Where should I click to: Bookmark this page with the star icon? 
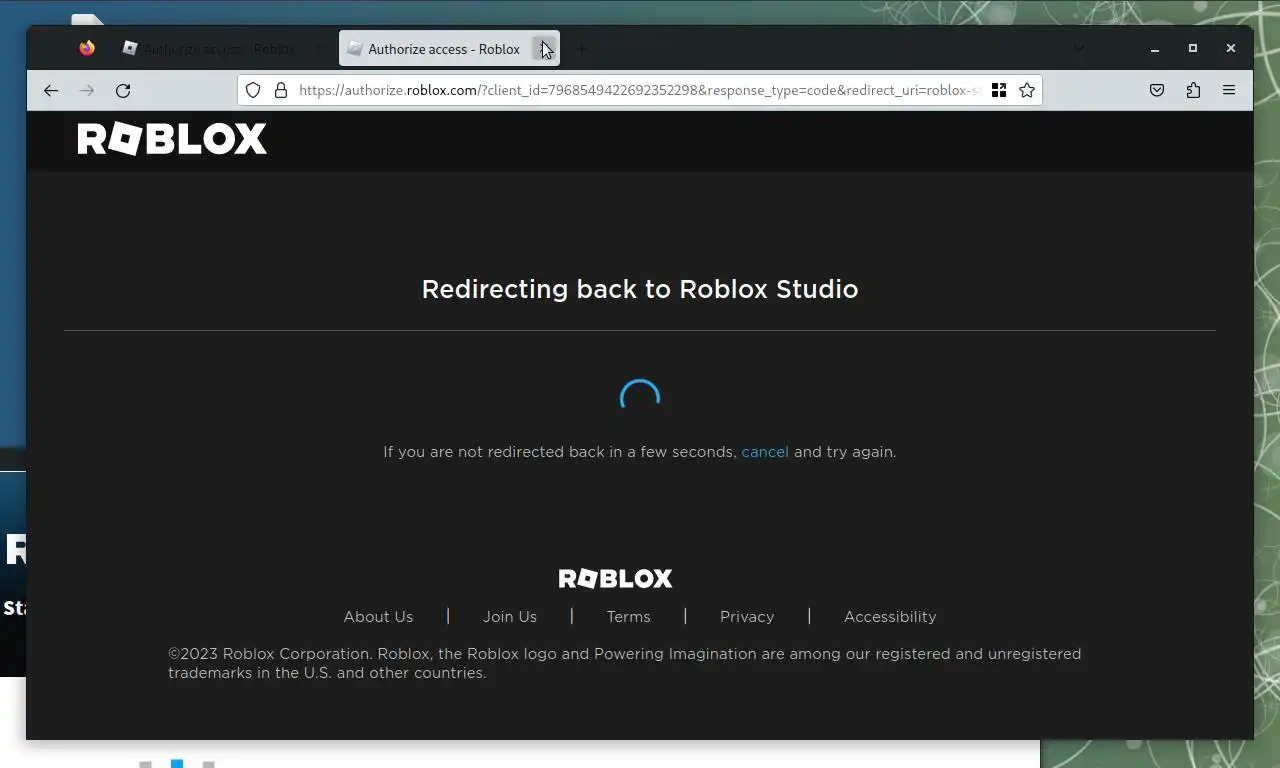click(x=1027, y=90)
